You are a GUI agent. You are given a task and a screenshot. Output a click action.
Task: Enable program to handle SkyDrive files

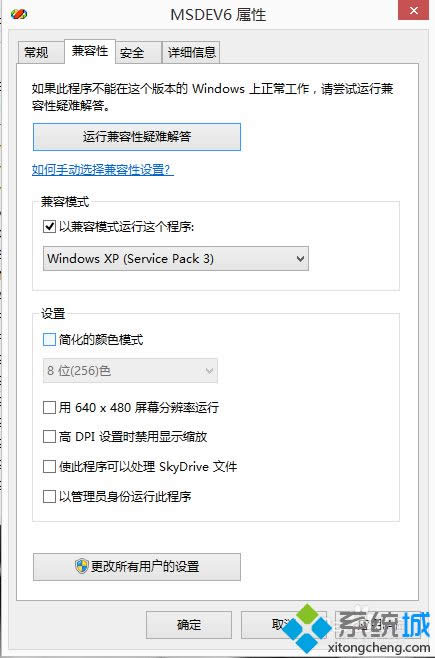point(49,466)
